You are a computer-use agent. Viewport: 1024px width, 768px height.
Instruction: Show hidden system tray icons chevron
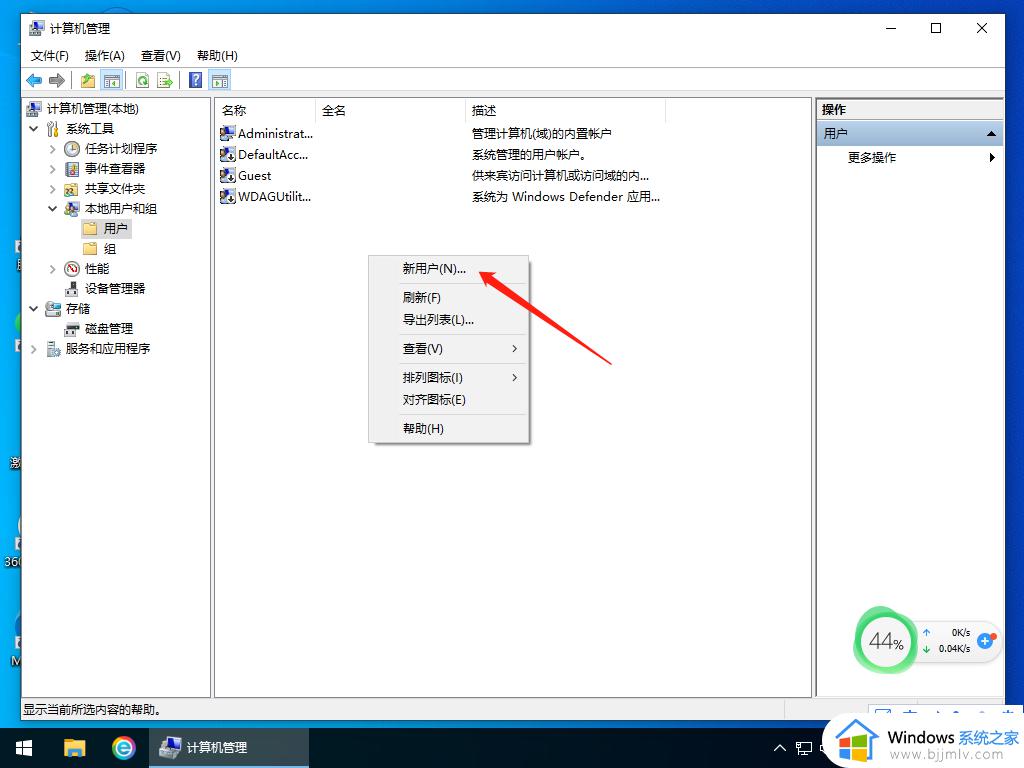pos(780,748)
